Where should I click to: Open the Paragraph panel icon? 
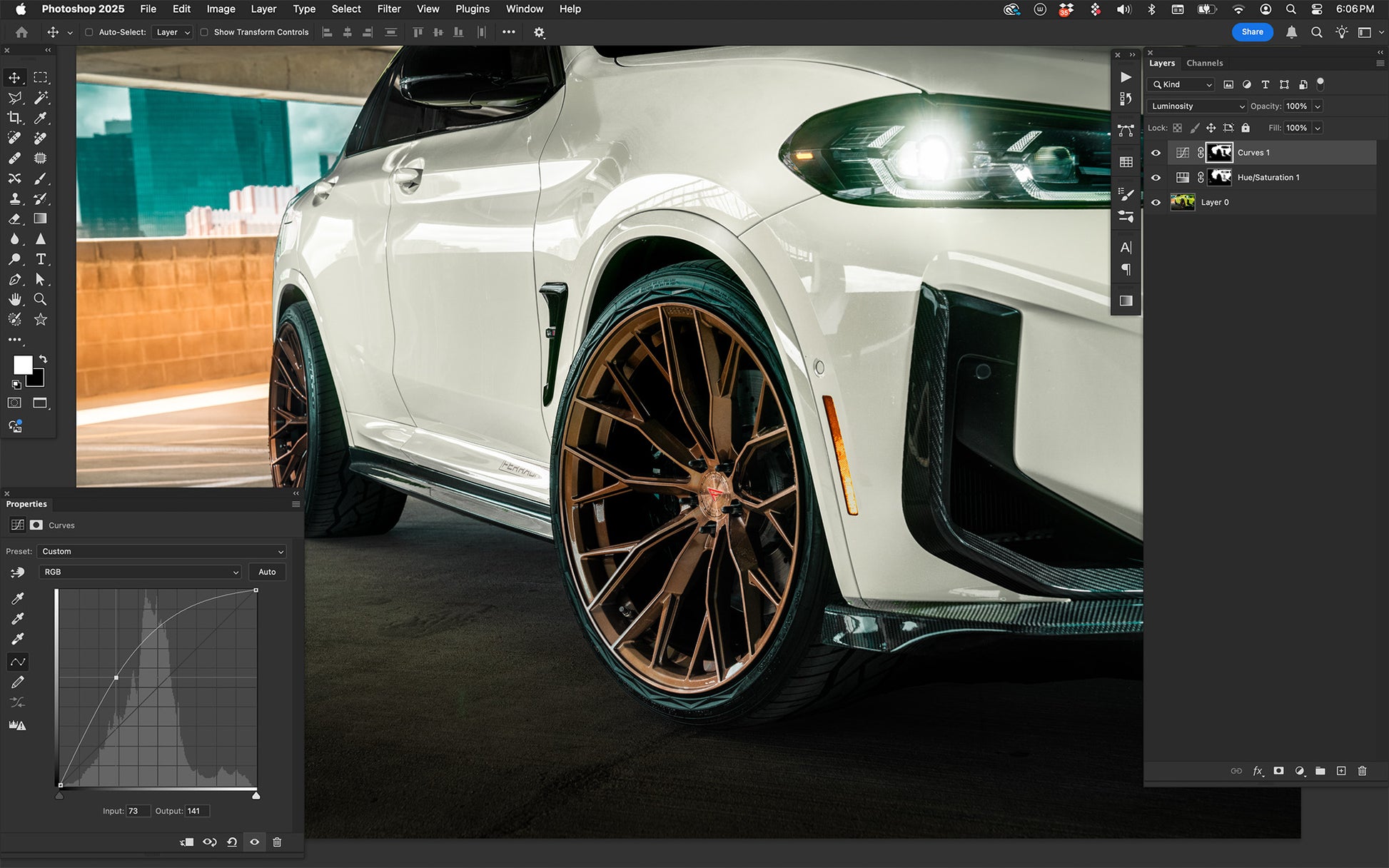point(1126,270)
